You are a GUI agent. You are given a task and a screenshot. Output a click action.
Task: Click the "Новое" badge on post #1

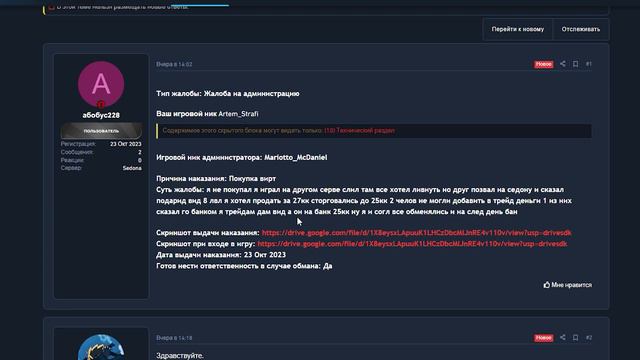(543, 64)
